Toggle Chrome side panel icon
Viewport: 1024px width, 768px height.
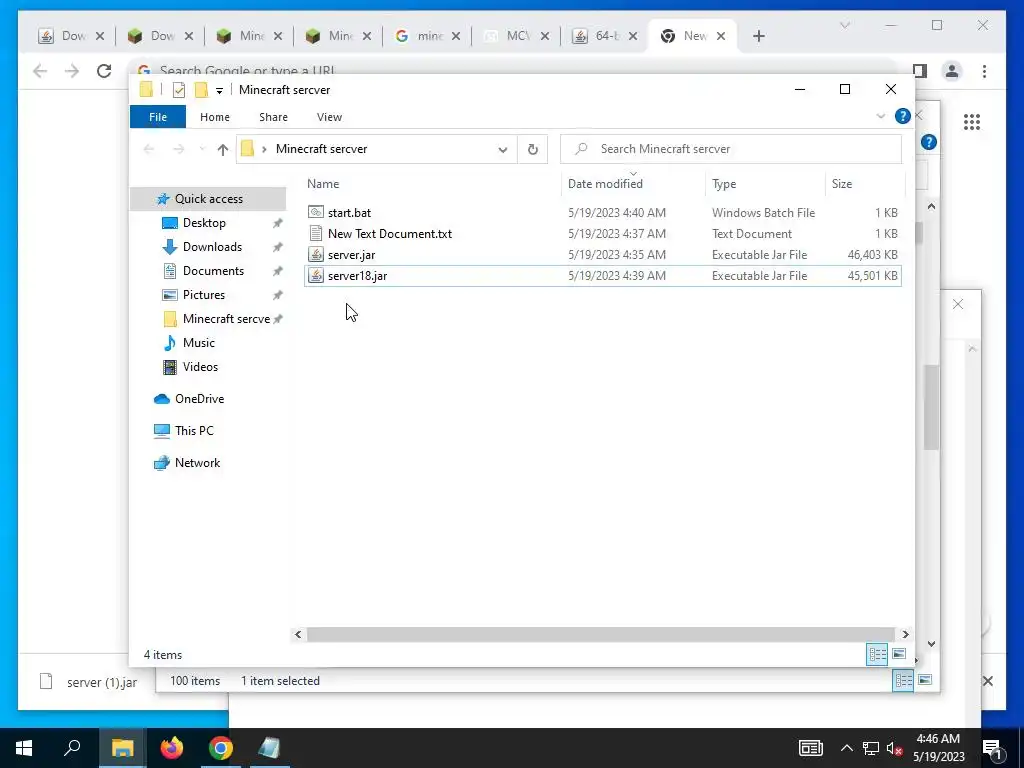(x=920, y=71)
